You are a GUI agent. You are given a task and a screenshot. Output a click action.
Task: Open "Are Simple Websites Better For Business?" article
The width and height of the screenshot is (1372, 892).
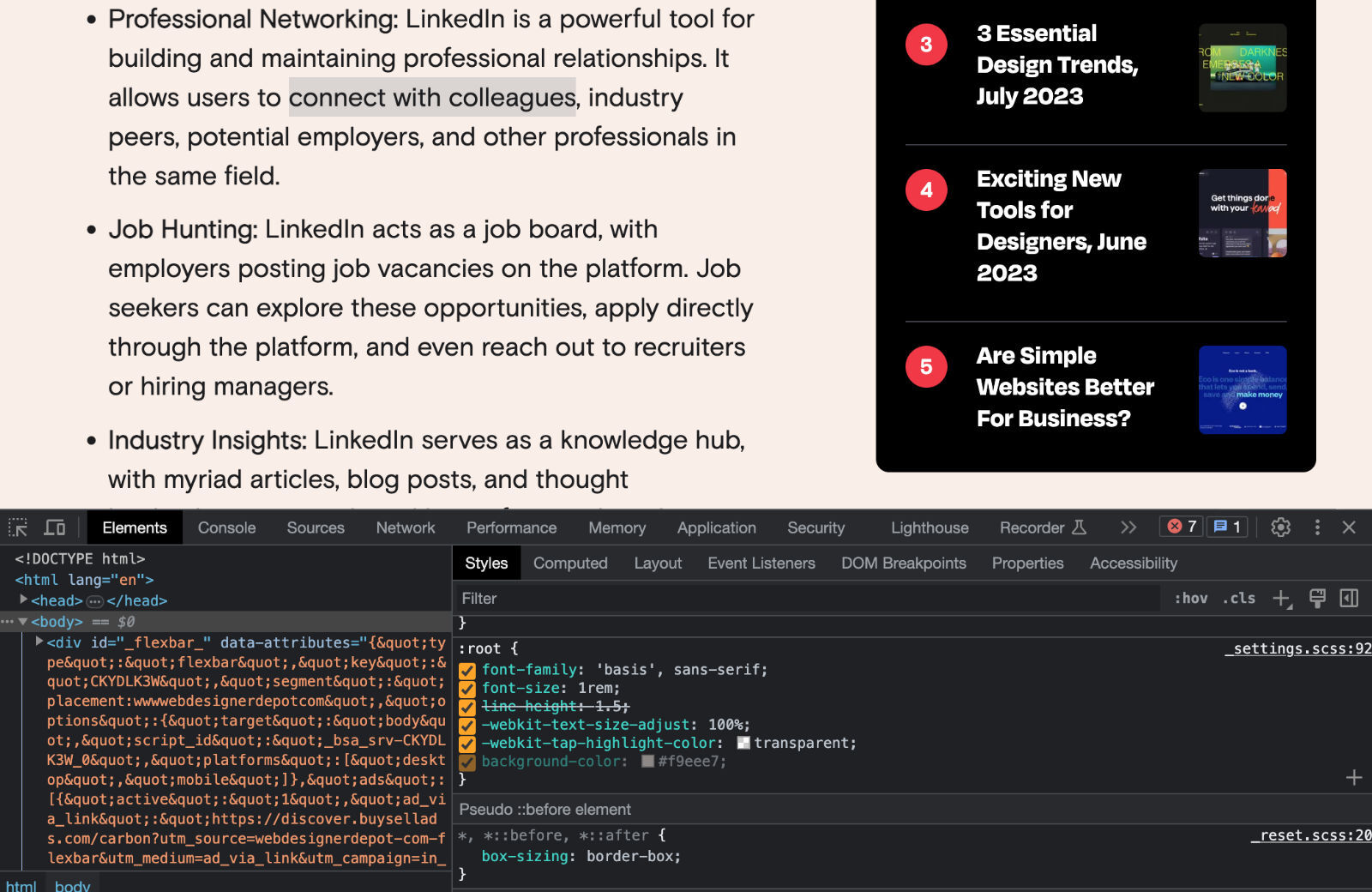pos(1064,387)
